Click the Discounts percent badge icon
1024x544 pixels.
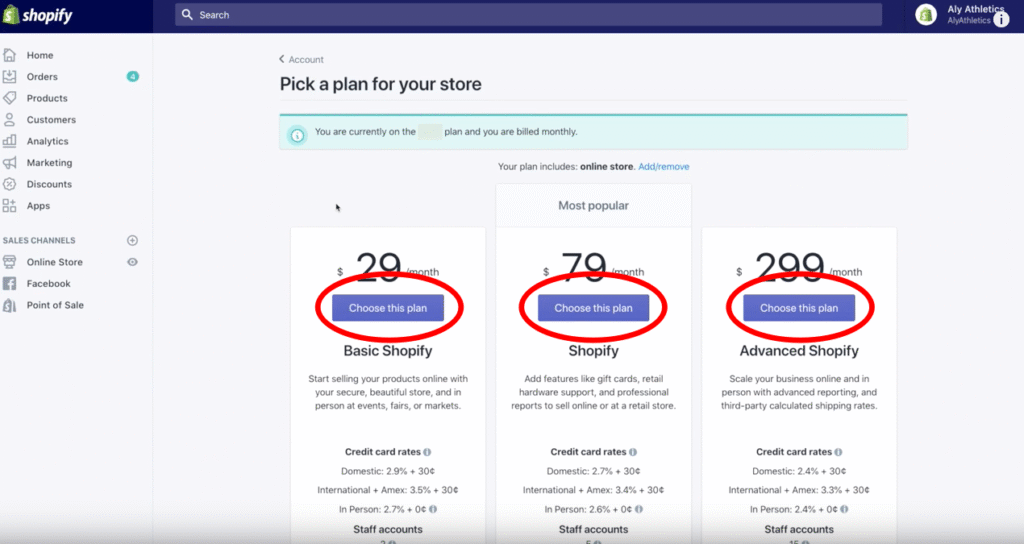click(9, 184)
